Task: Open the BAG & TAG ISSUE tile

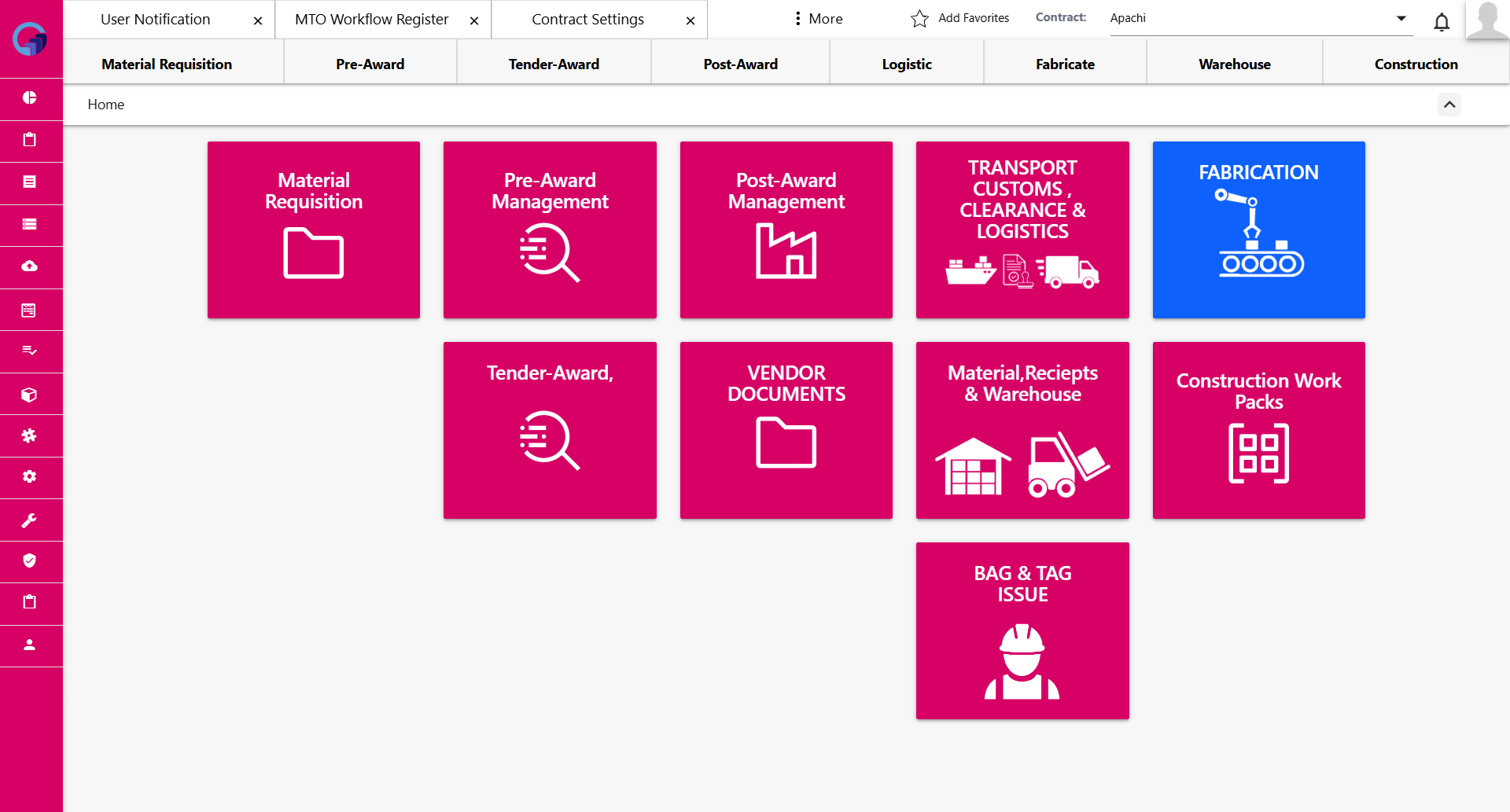Action: (x=1022, y=630)
